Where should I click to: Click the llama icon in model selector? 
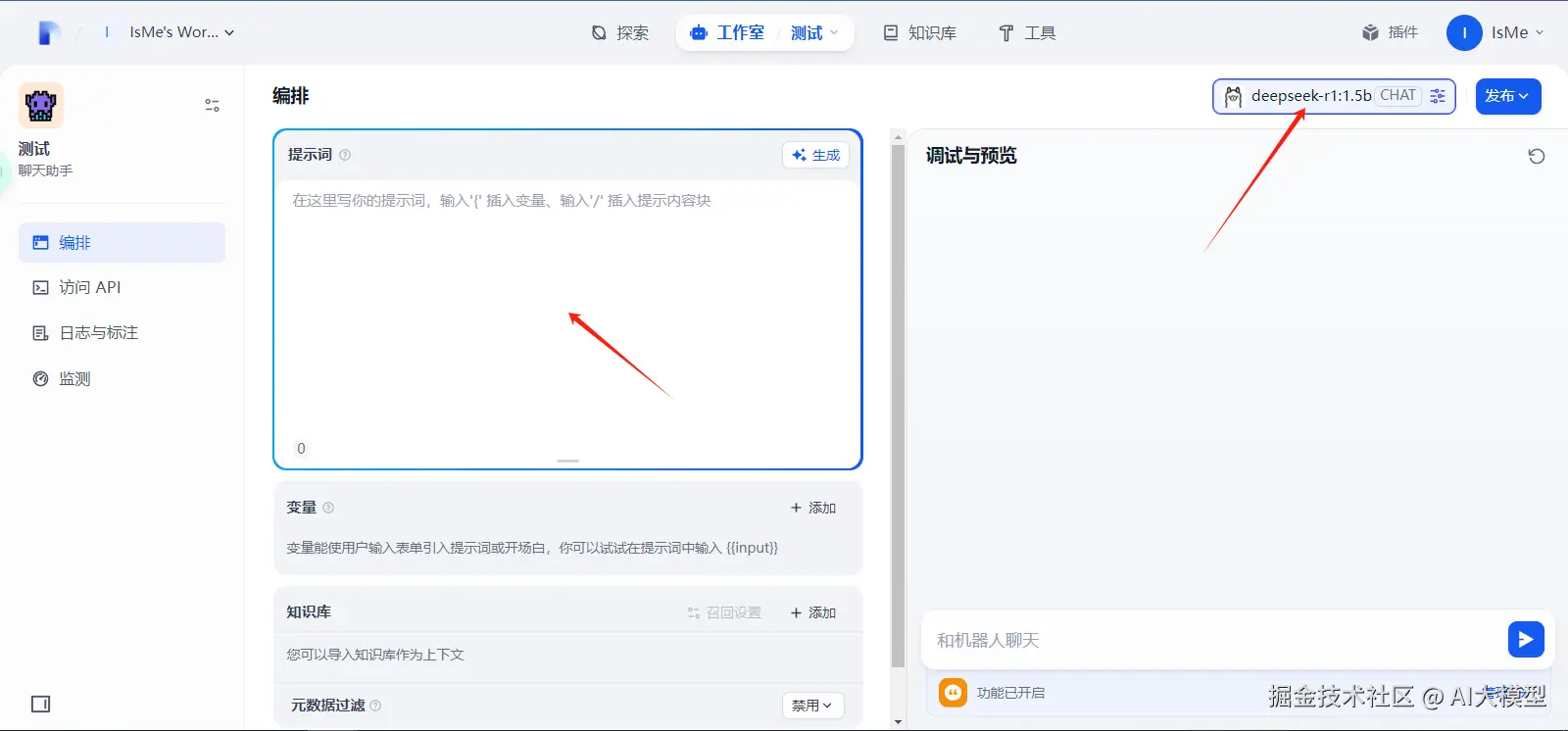coord(1233,96)
